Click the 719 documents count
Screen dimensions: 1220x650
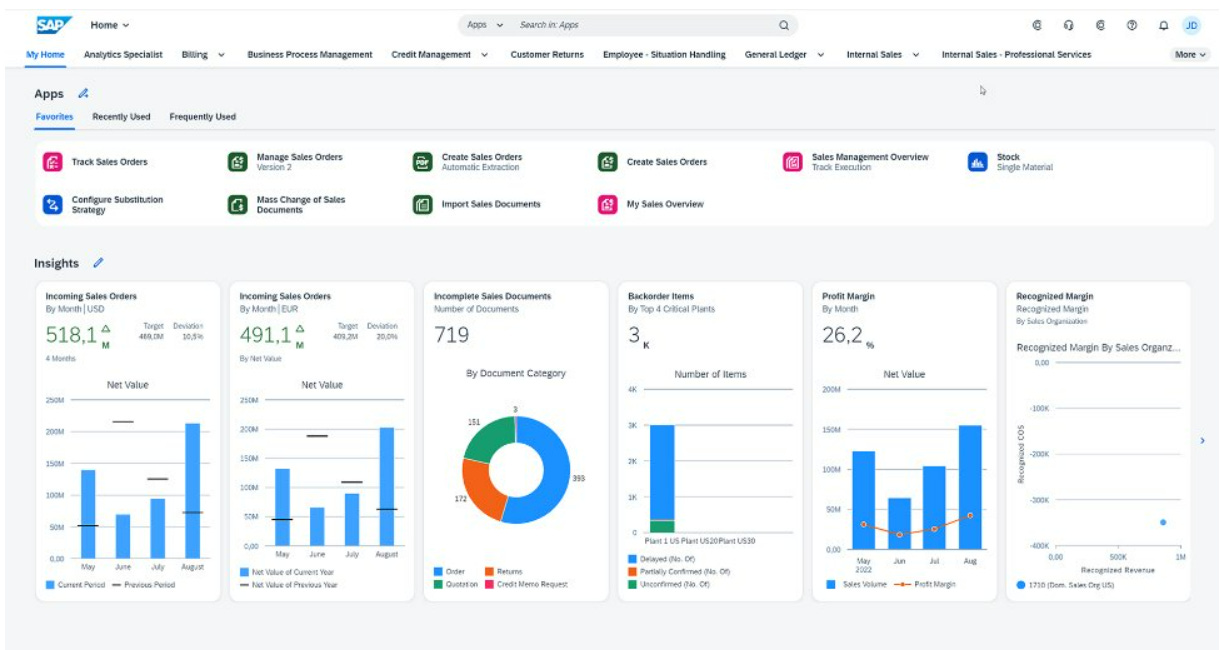(x=451, y=335)
